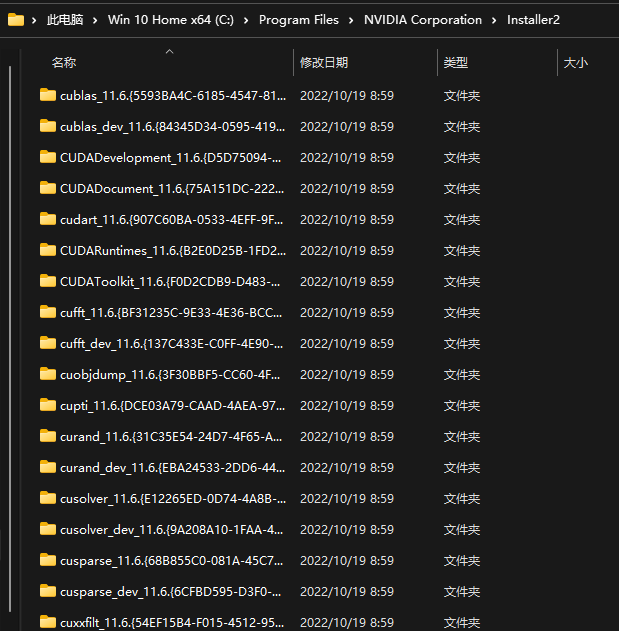This screenshot has width=619, height=631.
Task: Select cusparse_11.6.{68B855C0-081A-45C7... name
Action: click(171, 561)
